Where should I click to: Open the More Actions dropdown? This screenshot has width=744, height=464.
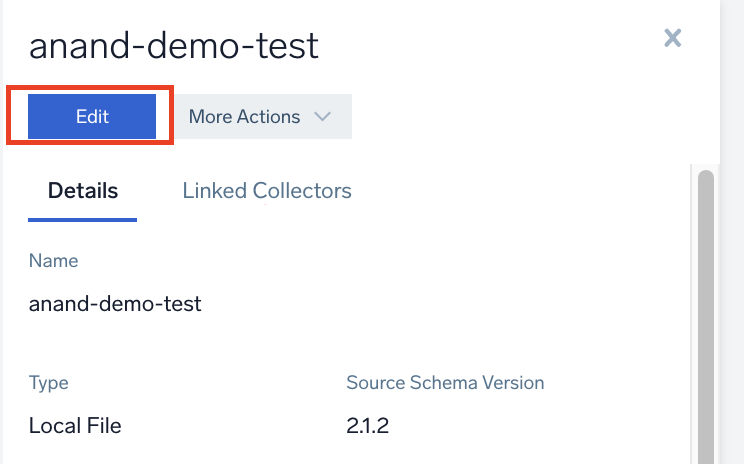pyautogui.click(x=259, y=116)
